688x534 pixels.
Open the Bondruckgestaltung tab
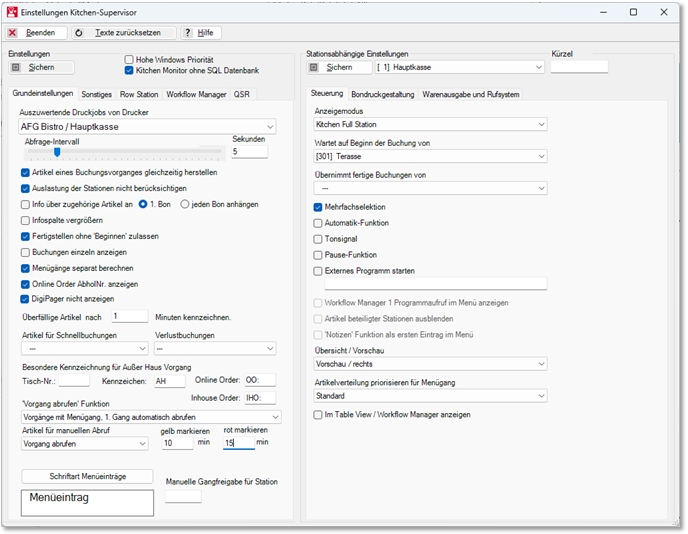tap(383, 94)
